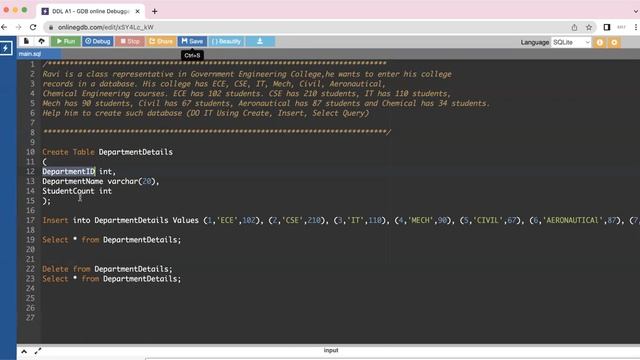Open the Language SQLite dropdown
Image resolution: width=640 pixels, height=360 pixels.
(571, 42)
